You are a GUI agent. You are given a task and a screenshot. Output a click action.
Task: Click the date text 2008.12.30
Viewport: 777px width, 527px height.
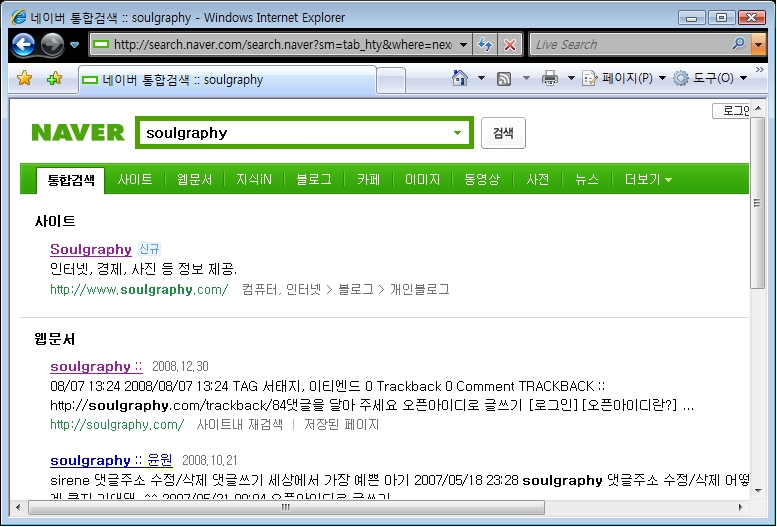(180, 366)
